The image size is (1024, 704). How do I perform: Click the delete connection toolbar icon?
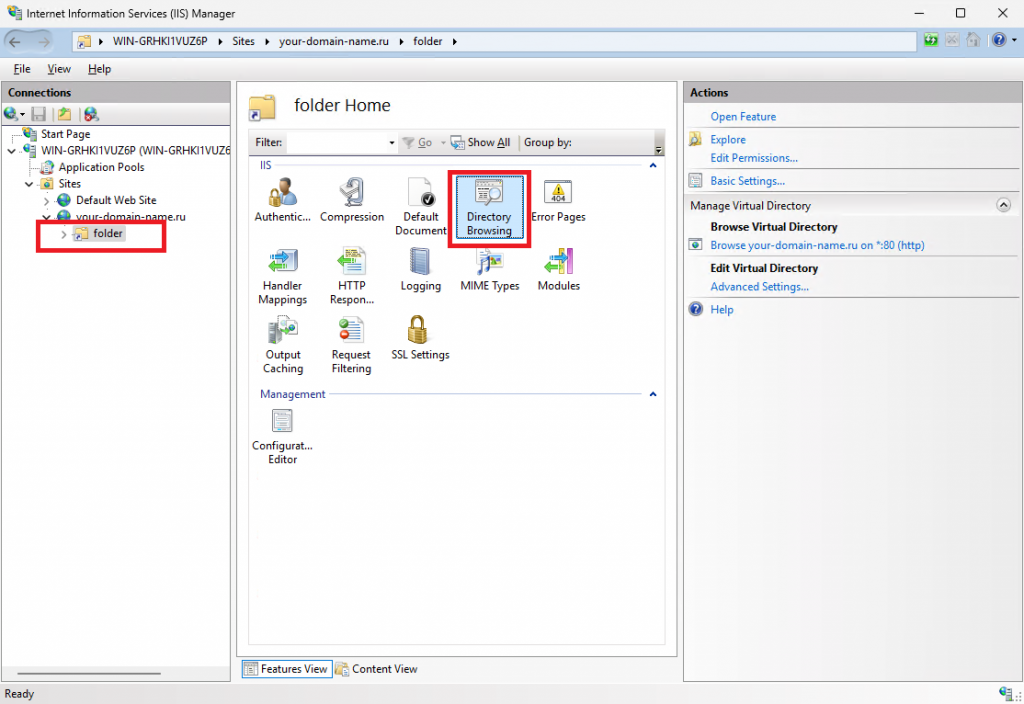pyautogui.click(x=91, y=114)
